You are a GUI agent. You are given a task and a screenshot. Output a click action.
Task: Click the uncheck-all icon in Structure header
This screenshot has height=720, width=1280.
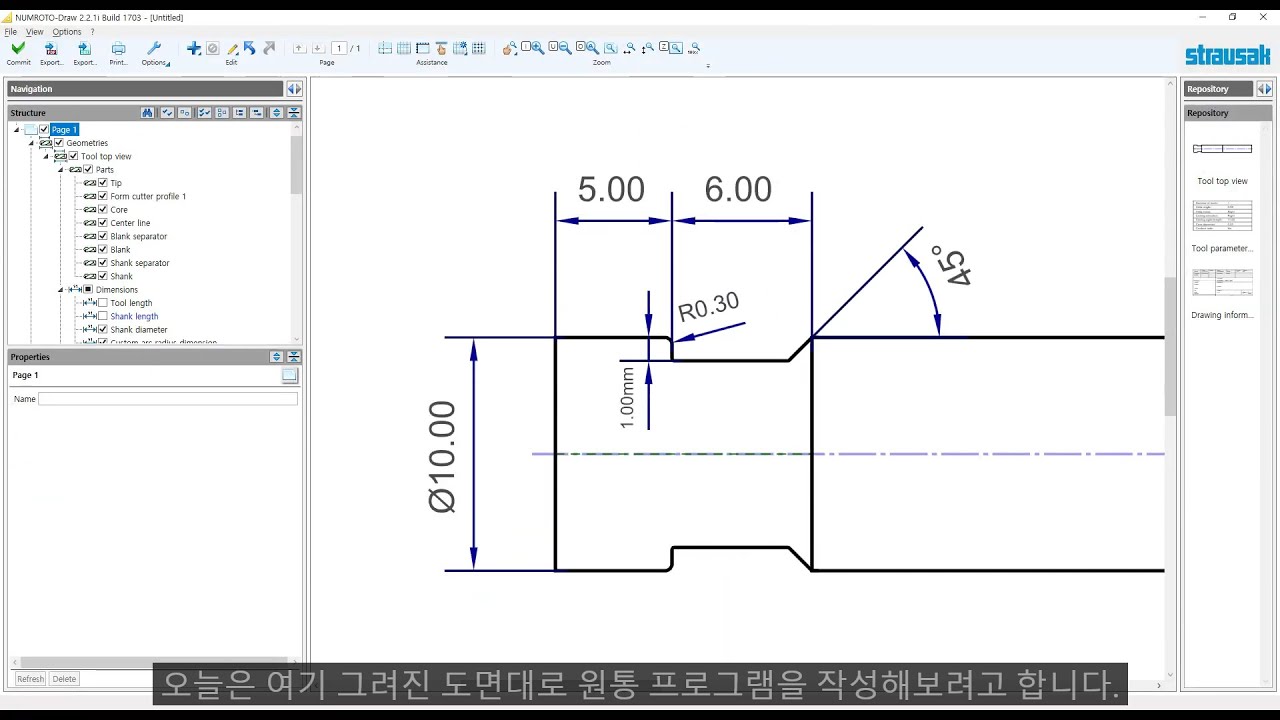185,113
